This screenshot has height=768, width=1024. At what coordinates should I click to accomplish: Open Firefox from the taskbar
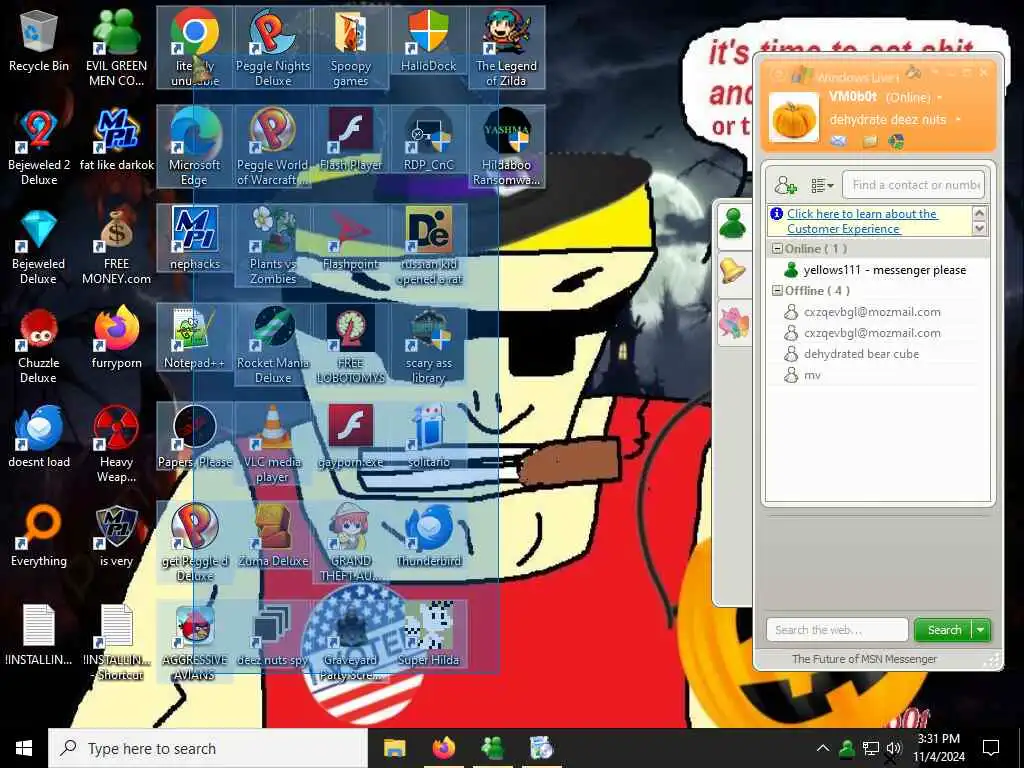tap(443, 748)
